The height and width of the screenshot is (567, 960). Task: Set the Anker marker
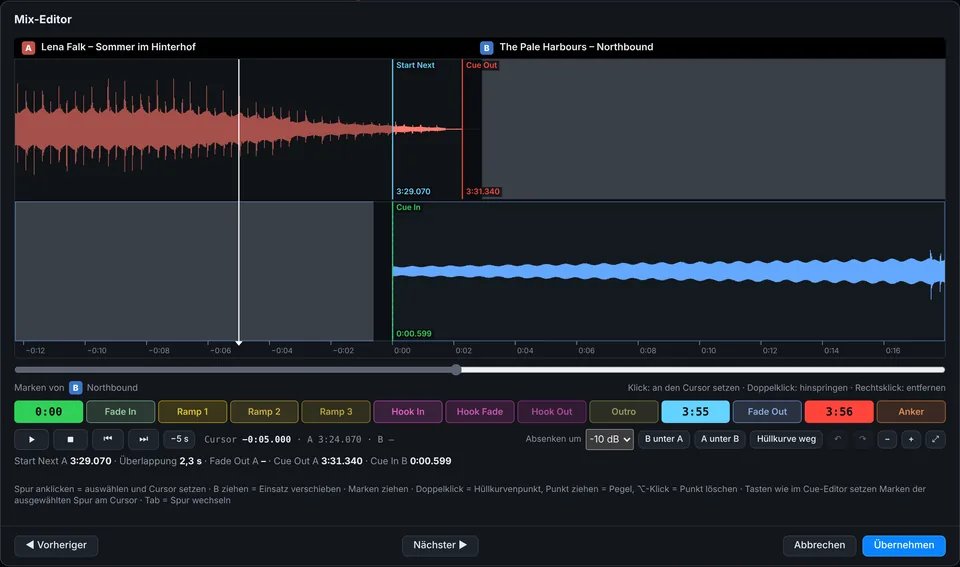[x=911, y=411]
